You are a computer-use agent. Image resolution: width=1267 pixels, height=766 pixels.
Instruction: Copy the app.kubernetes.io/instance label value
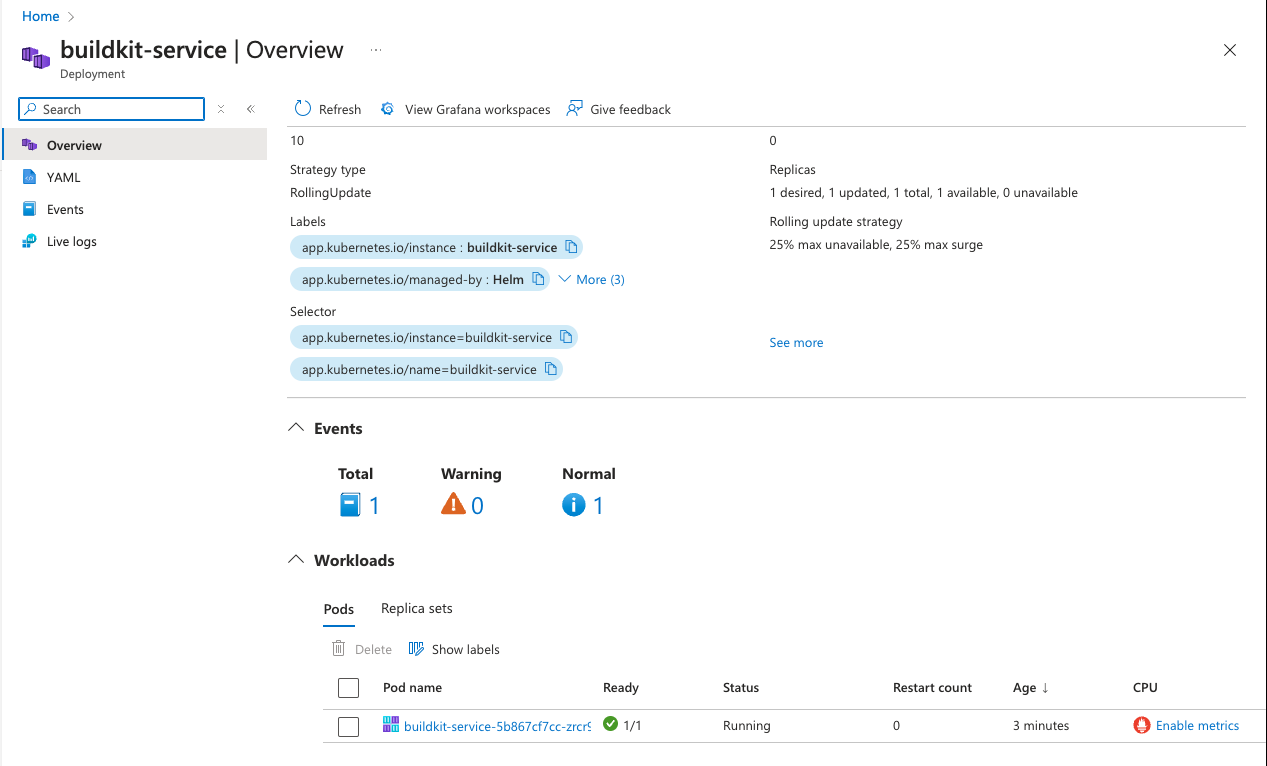(x=571, y=247)
